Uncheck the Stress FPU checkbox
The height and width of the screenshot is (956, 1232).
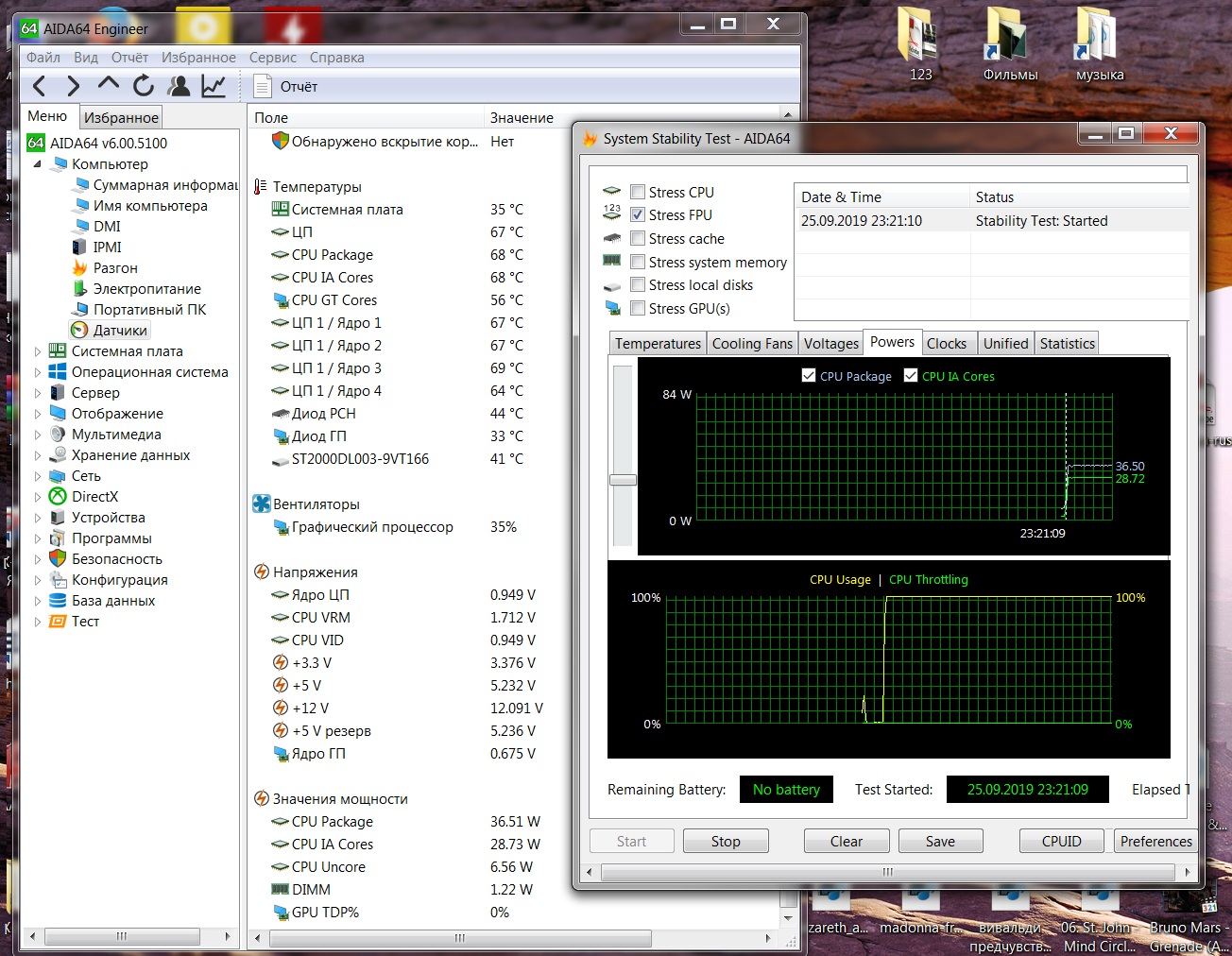pos(638,215)
